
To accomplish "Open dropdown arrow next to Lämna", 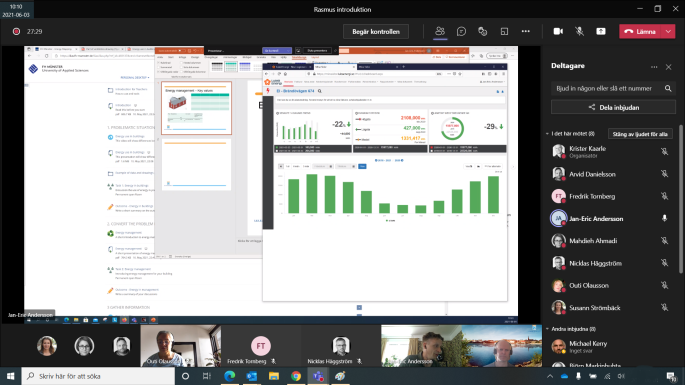I will (x=668, y=31).
